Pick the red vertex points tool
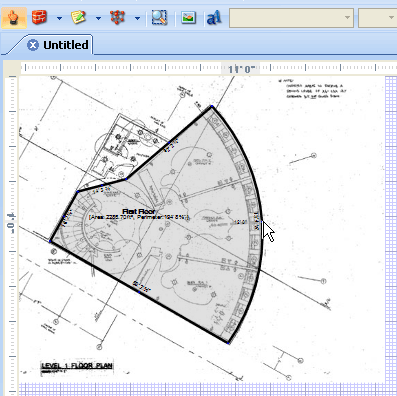The height and width of the screenshot is (396, 397). (117, 17)
